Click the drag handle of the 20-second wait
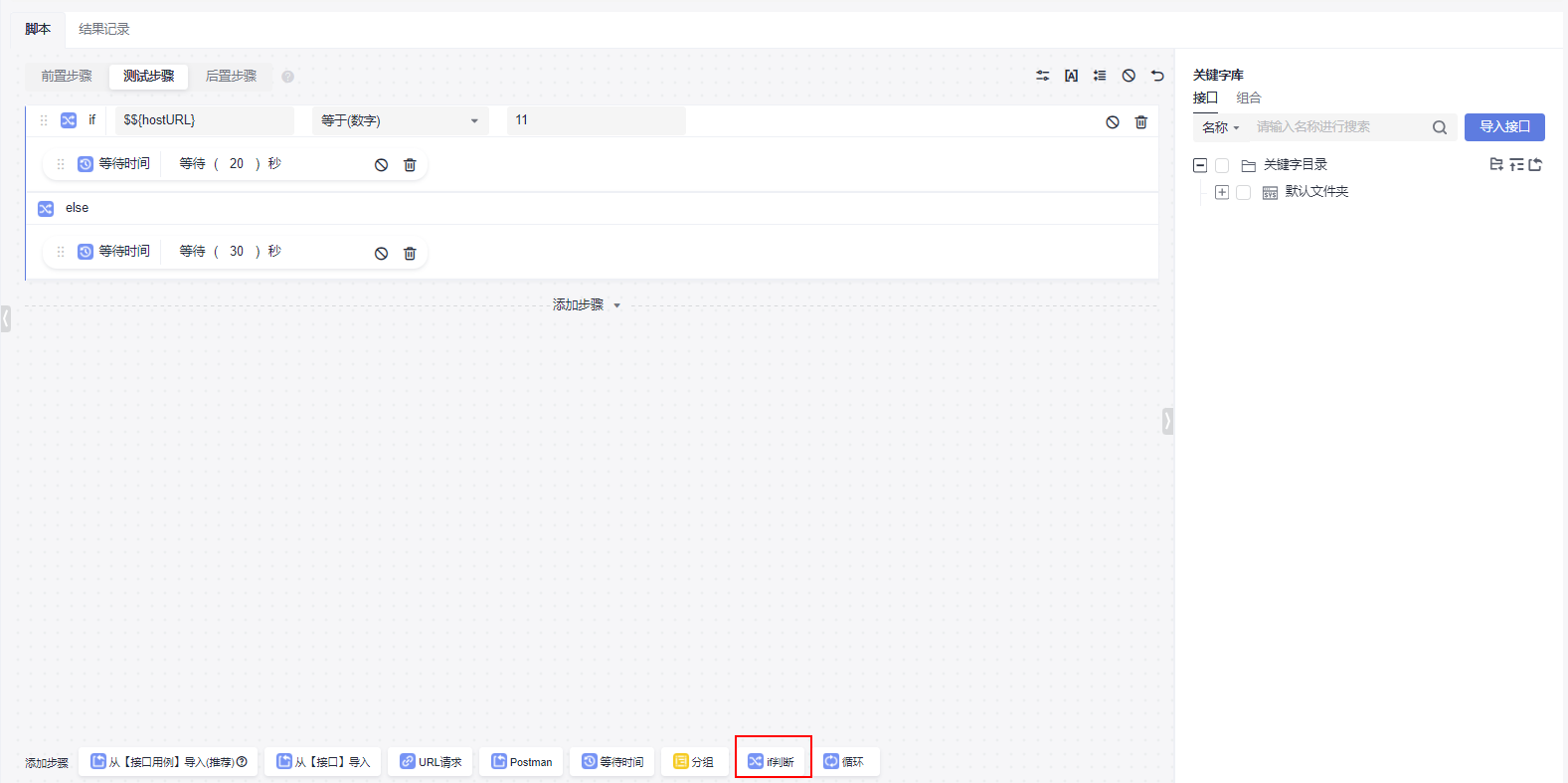The height and width of the screenshot is (783, 1568). pos(61,164)
